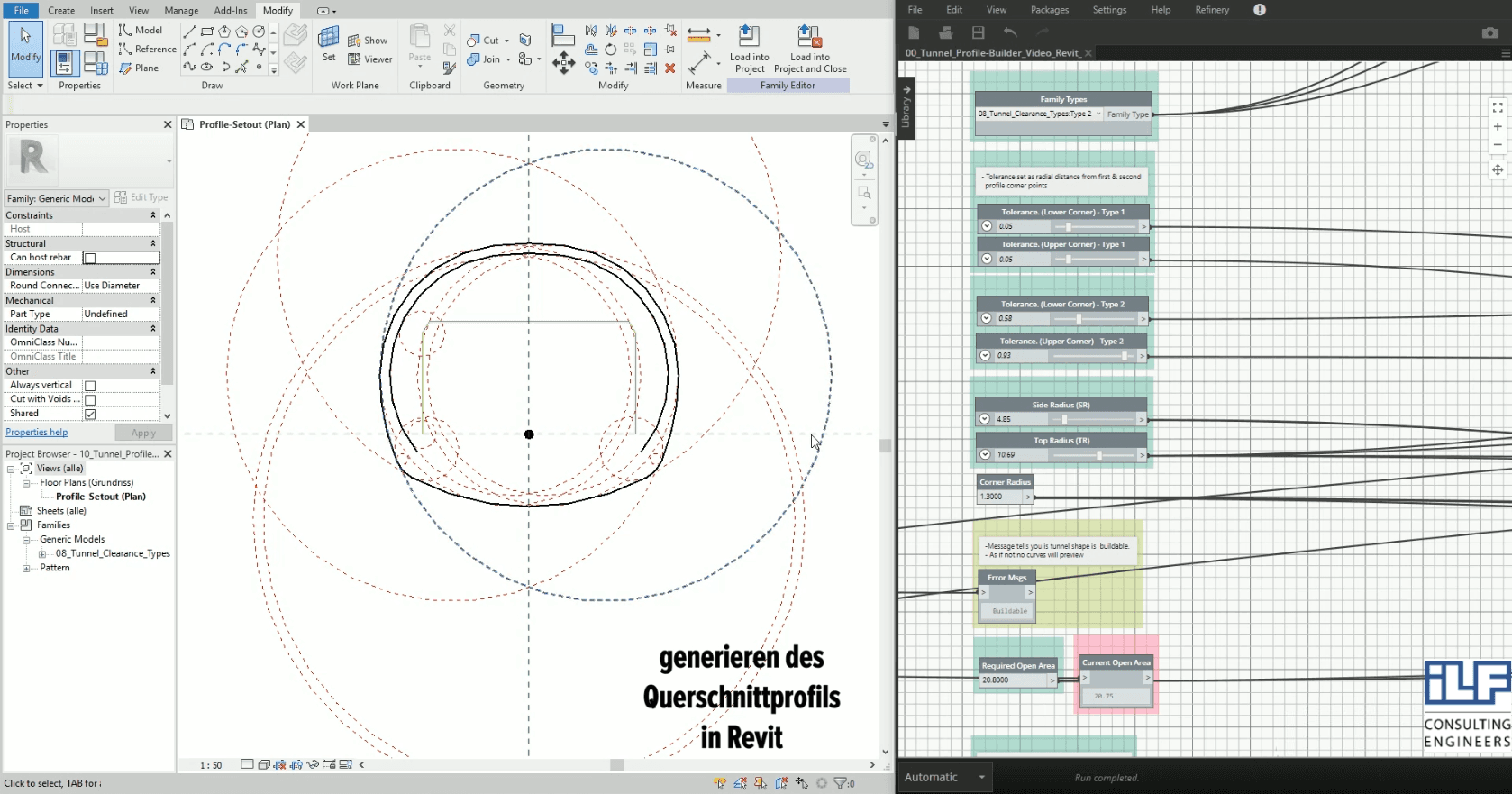Click the Required Open Area value field
This screenshot has height=794, width=1512.
(x=1013, y=680)
